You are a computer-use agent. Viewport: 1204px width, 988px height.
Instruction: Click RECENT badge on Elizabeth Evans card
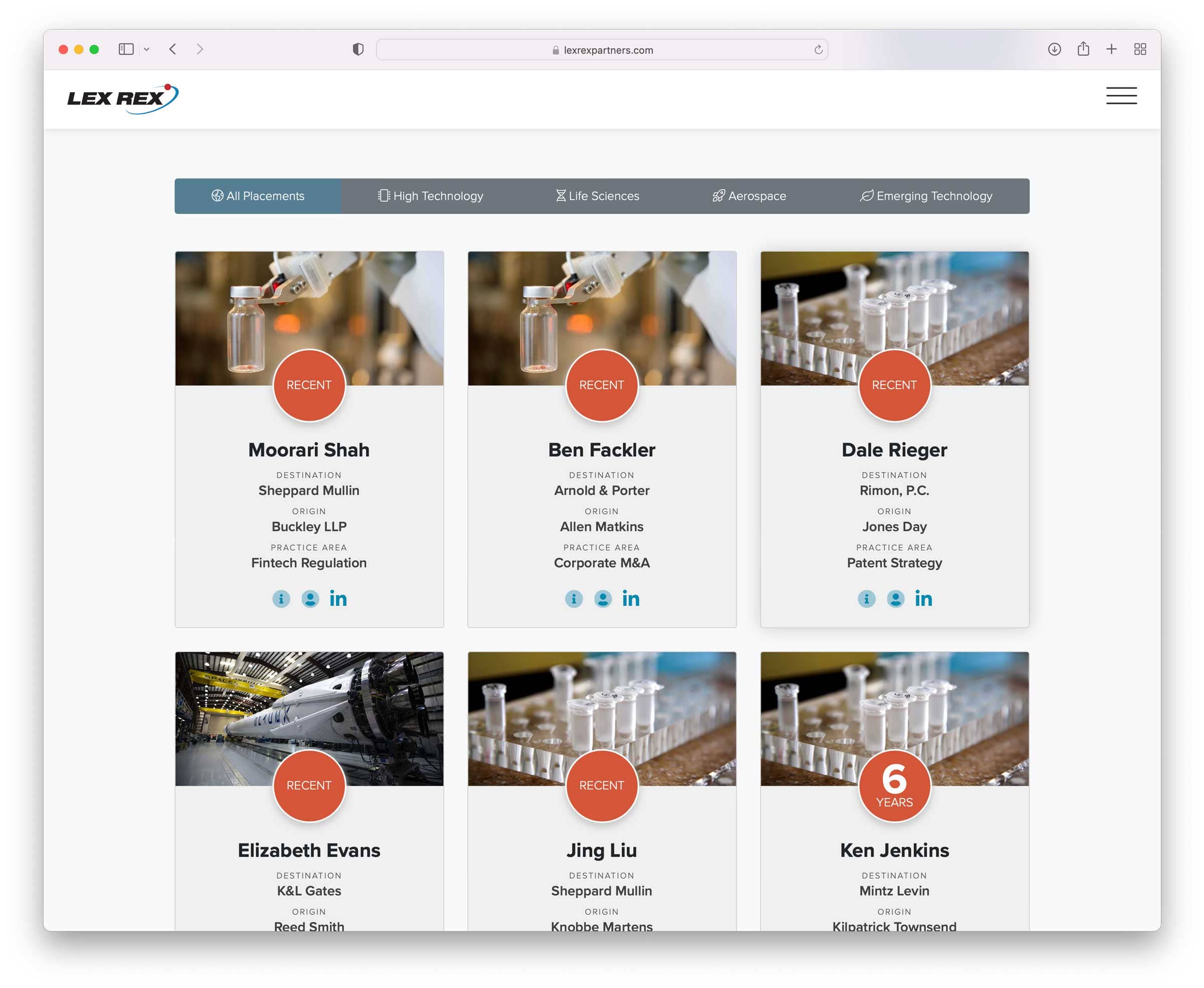(309, 785)
